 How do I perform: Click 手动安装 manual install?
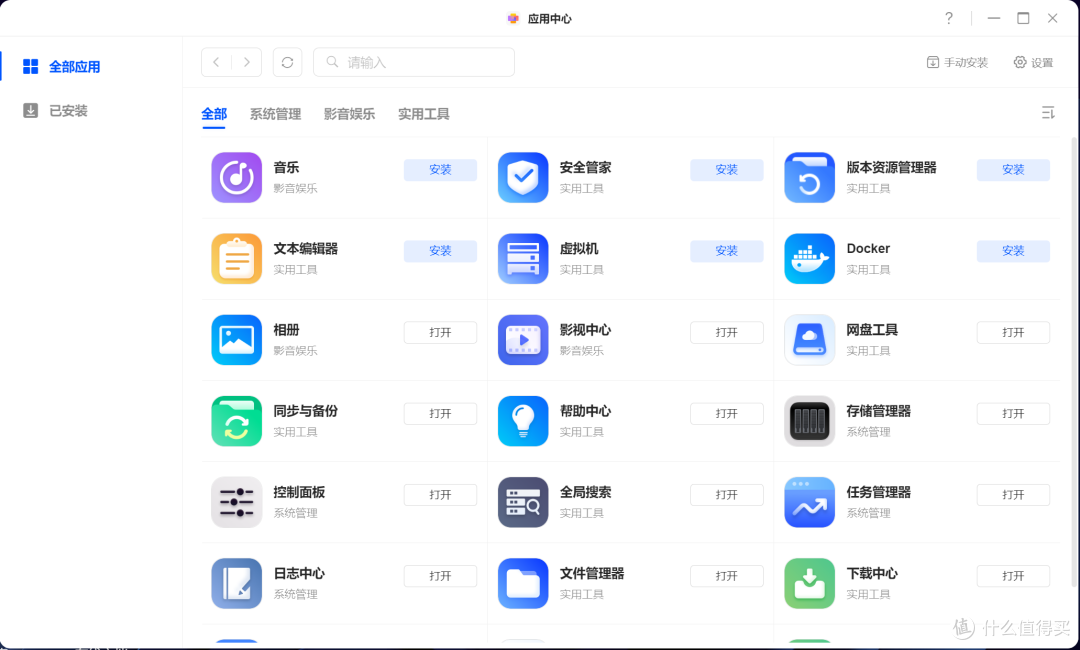(957, 63)
